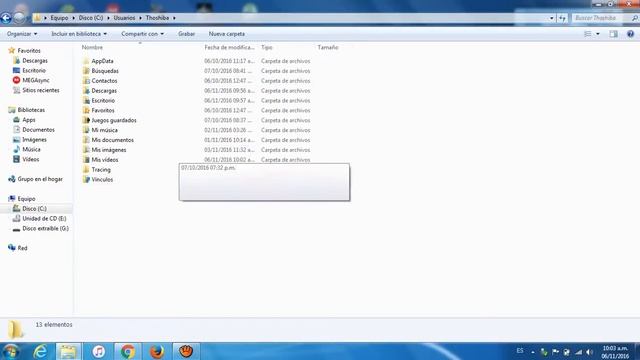Open the Windows Start menu
Screen dimensions: 640x360
coord(10,351)
